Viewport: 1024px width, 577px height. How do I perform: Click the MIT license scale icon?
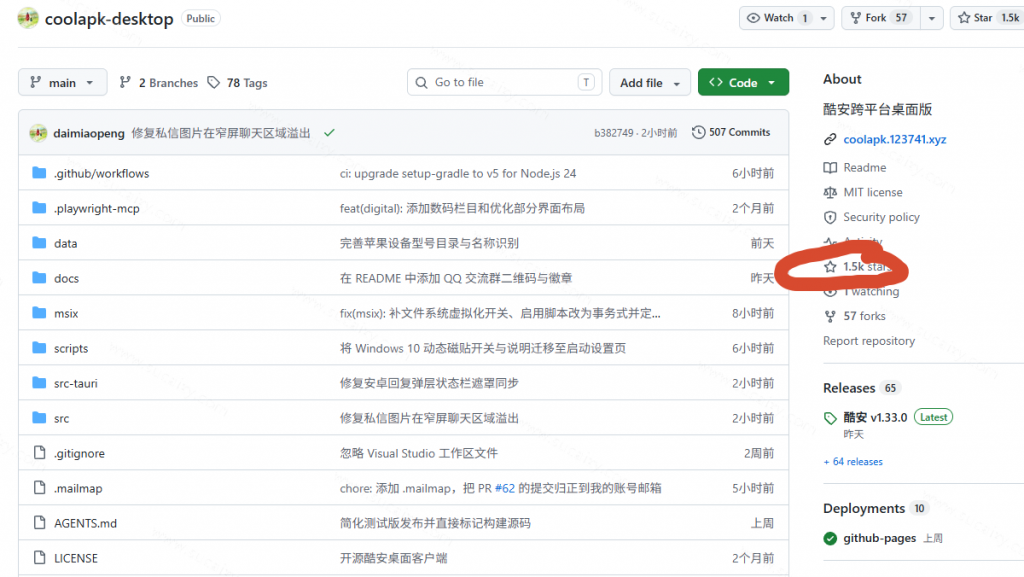pos(830,193)
